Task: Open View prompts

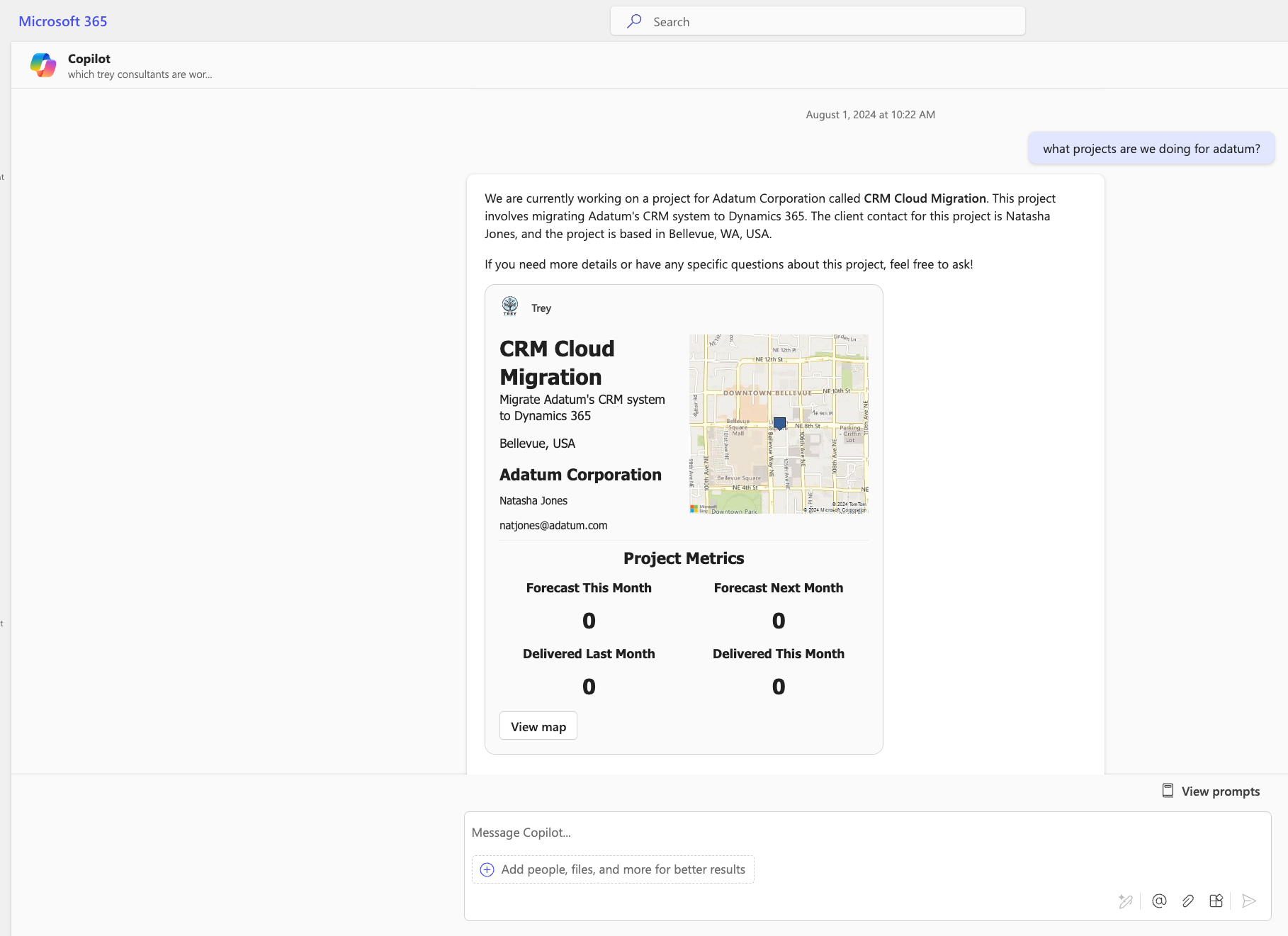Action: tap(1211, 791)
